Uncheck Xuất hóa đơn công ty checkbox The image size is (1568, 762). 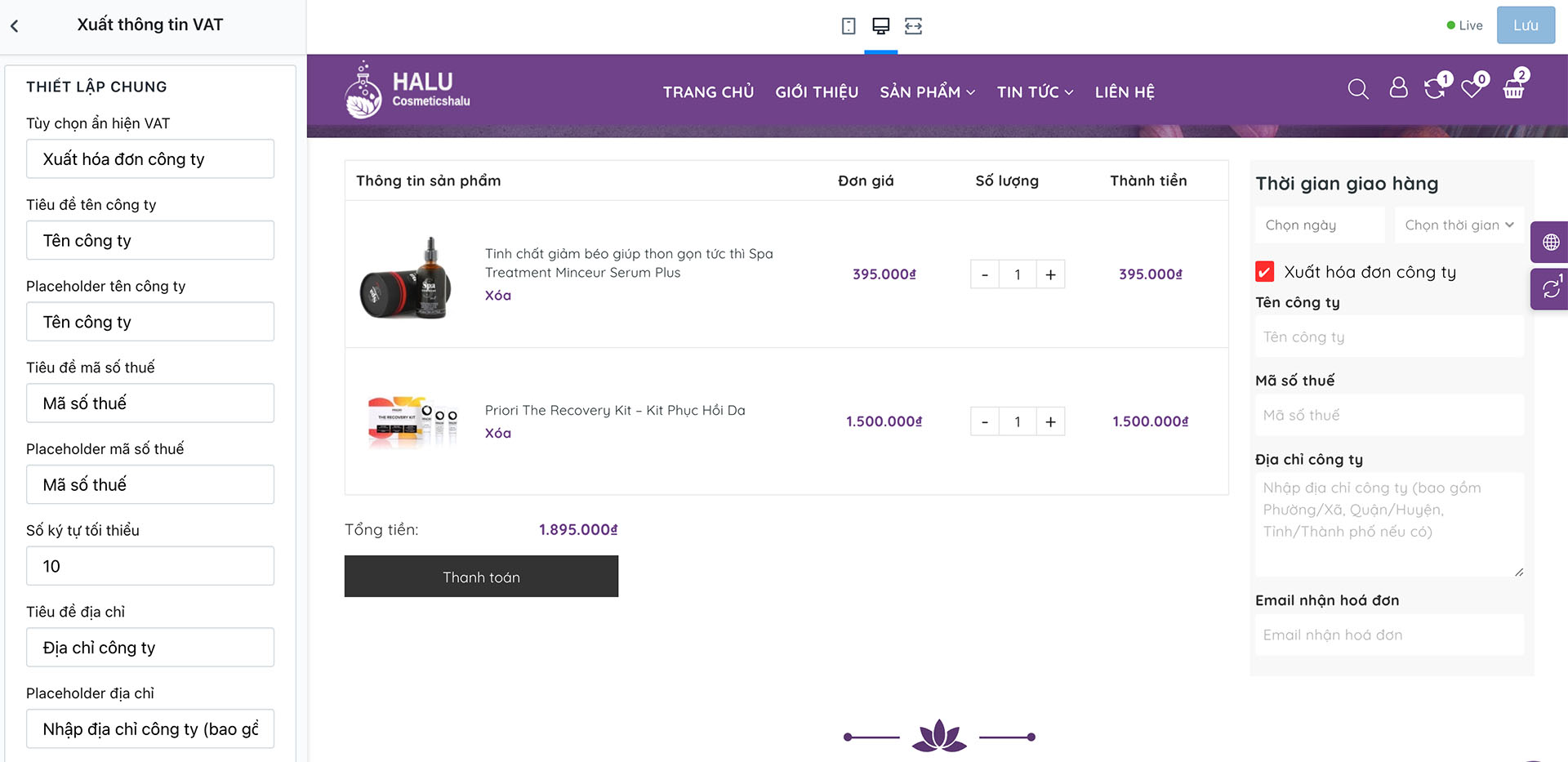point(1264,272)
